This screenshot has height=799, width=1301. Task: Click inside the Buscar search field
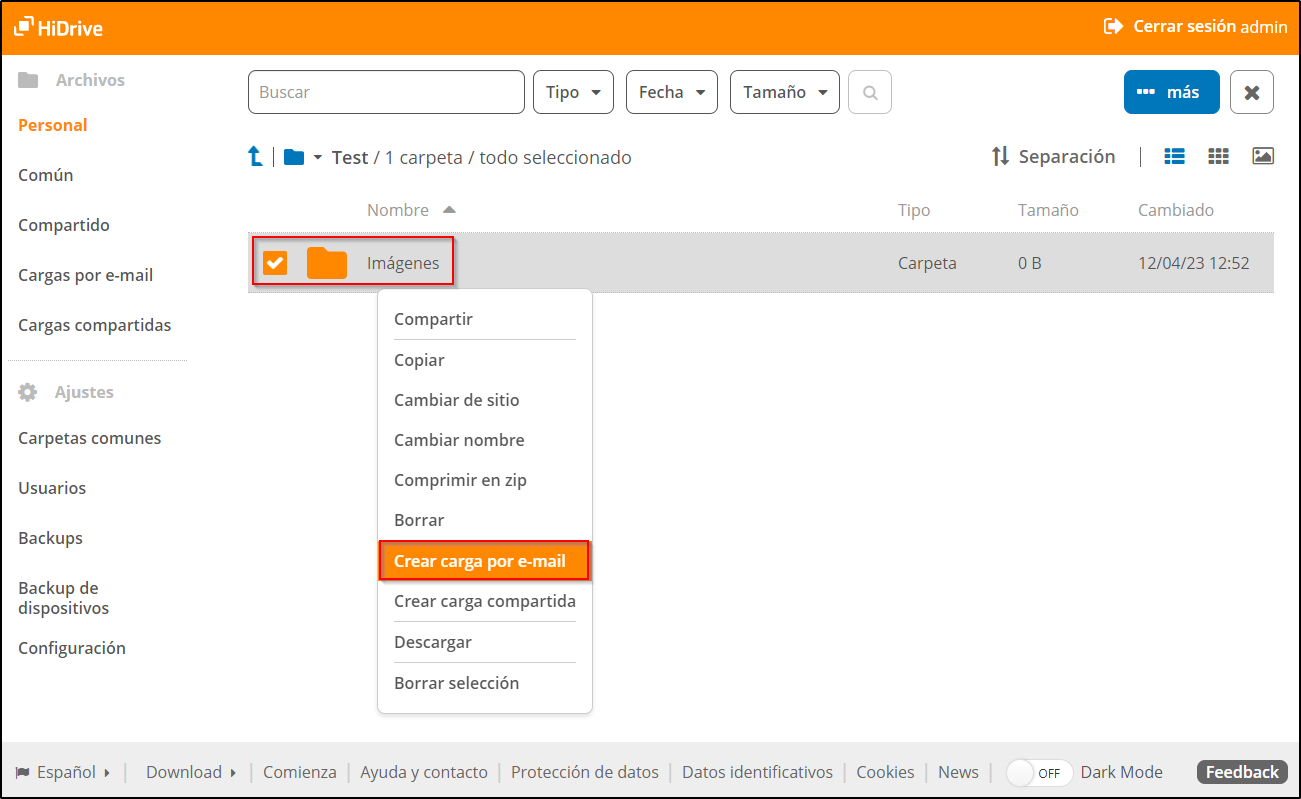click(385, 91)
